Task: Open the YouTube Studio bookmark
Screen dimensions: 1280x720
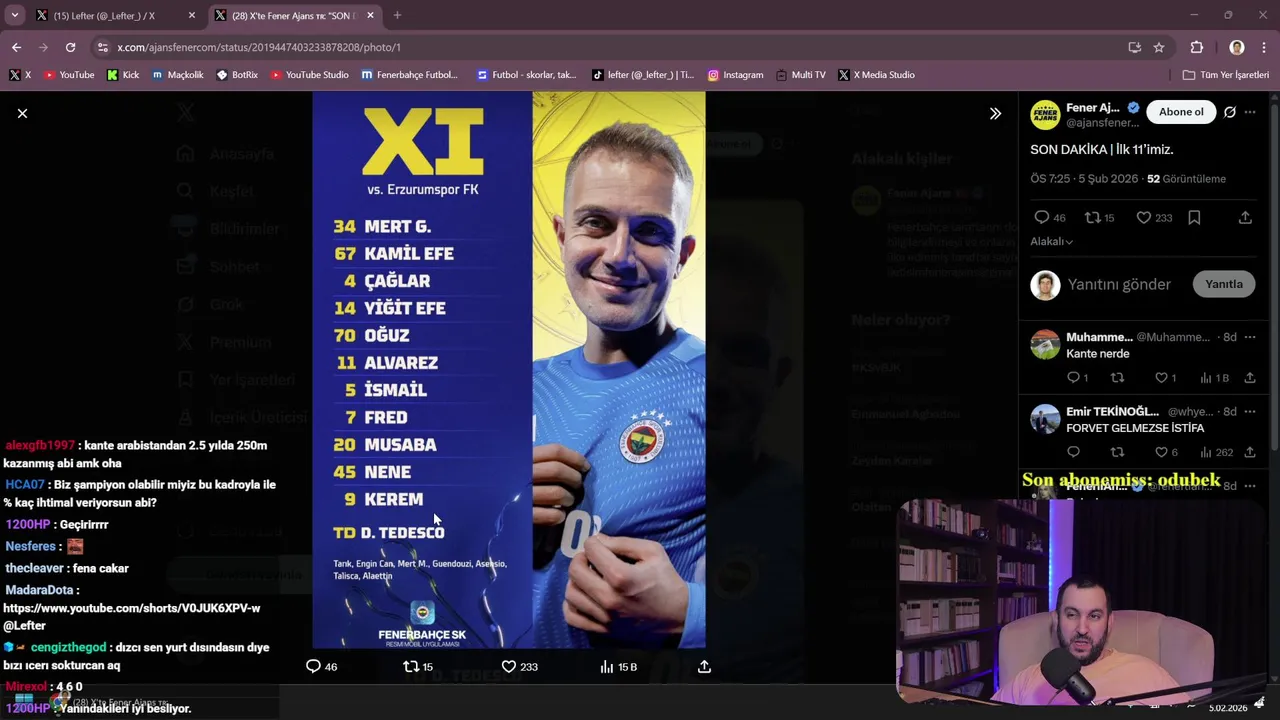Action: [310, 75]
